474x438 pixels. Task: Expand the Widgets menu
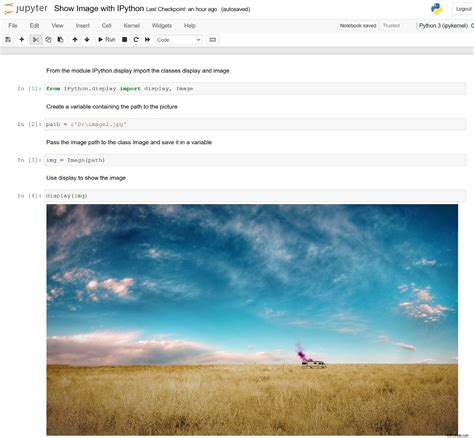tap(162, 26)
